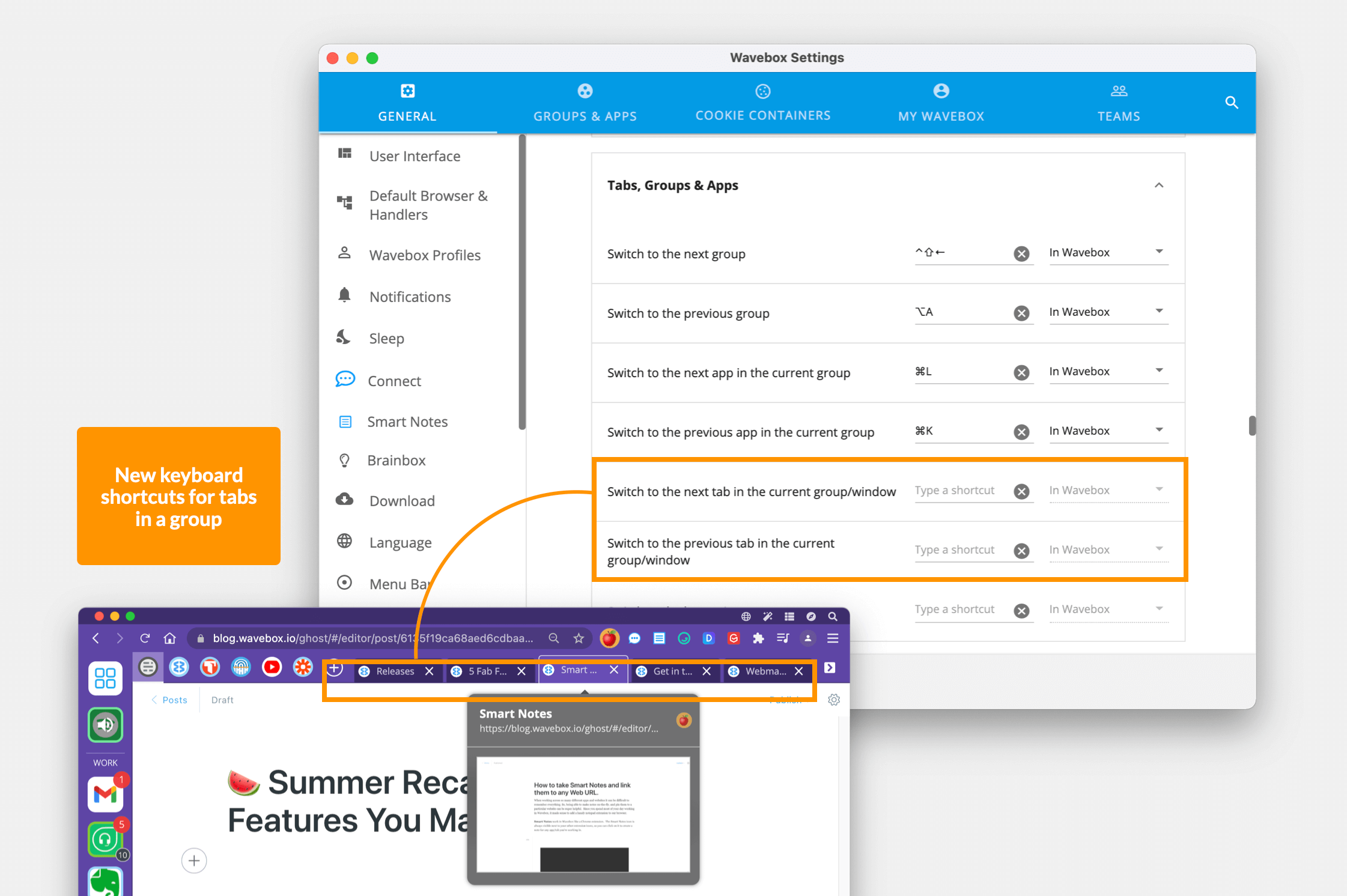Open the Gmail app in WORK group
Screen dimensions: 1347x896
click(x=105, y=795)
